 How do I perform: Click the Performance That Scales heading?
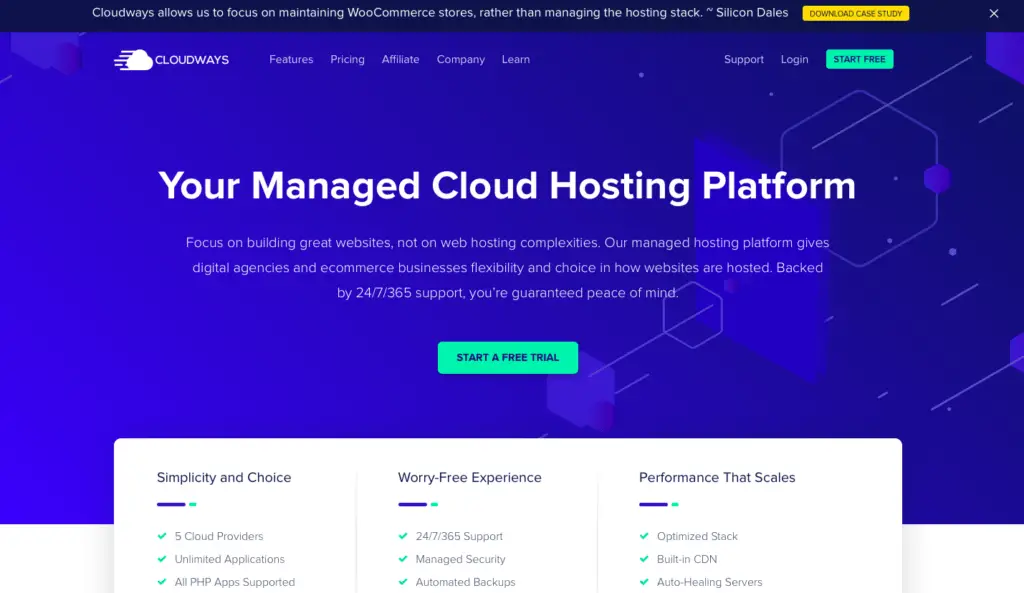click(x=717, y=477)
